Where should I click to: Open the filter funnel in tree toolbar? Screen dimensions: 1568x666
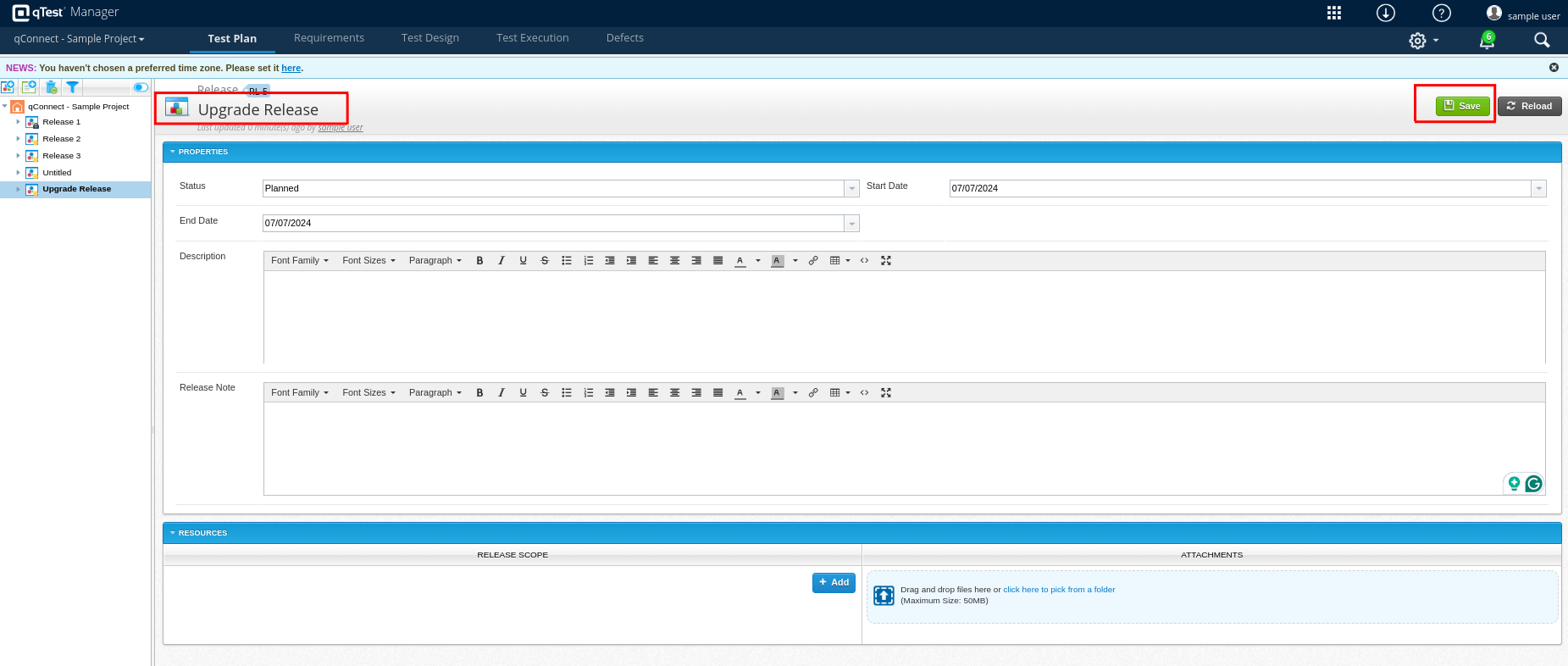point(73,87)
